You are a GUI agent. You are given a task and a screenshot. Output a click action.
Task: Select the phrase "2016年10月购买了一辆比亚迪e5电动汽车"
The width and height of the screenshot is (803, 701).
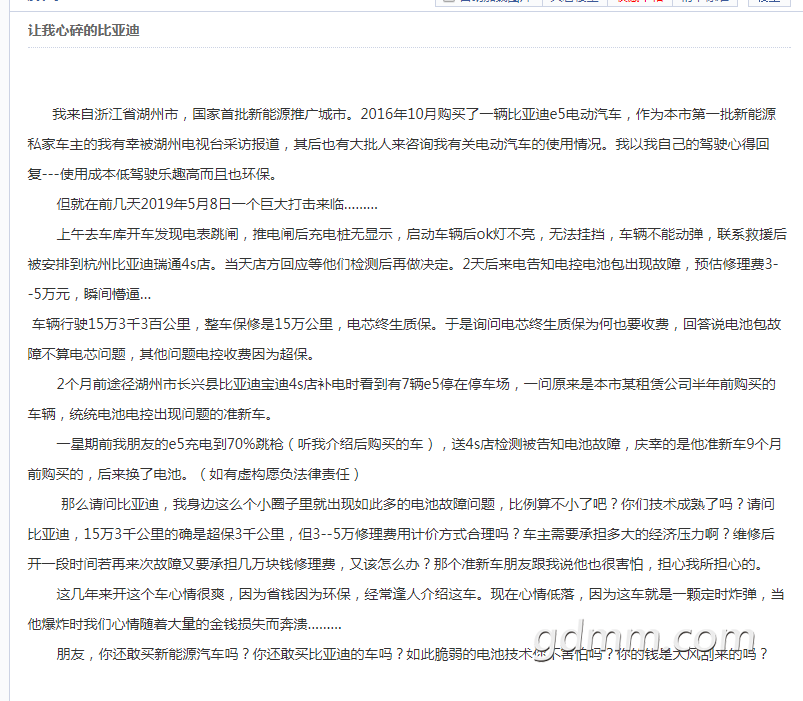coord(491,114)
